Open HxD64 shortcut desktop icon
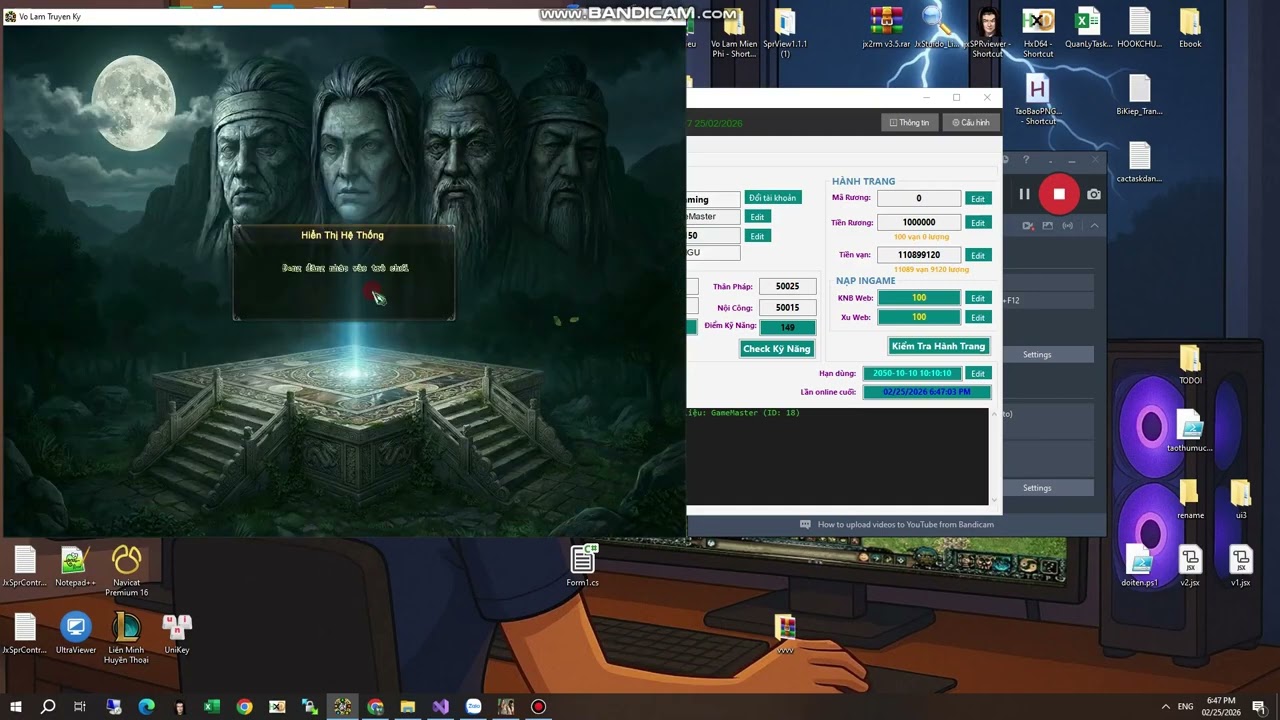This screenshot has height=720, width=1280. click(1038, 33)
